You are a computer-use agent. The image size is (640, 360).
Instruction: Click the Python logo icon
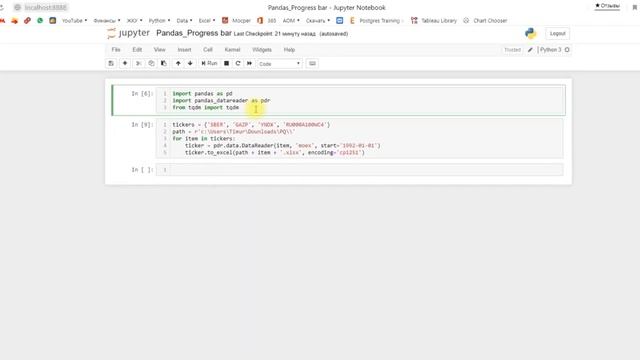pos(531,33)
